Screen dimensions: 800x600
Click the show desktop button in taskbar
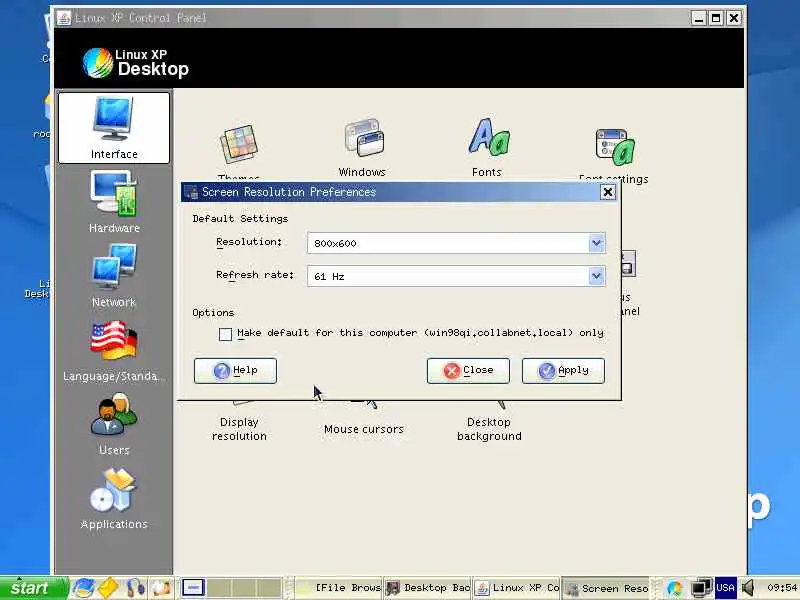[x=193, y=588]
